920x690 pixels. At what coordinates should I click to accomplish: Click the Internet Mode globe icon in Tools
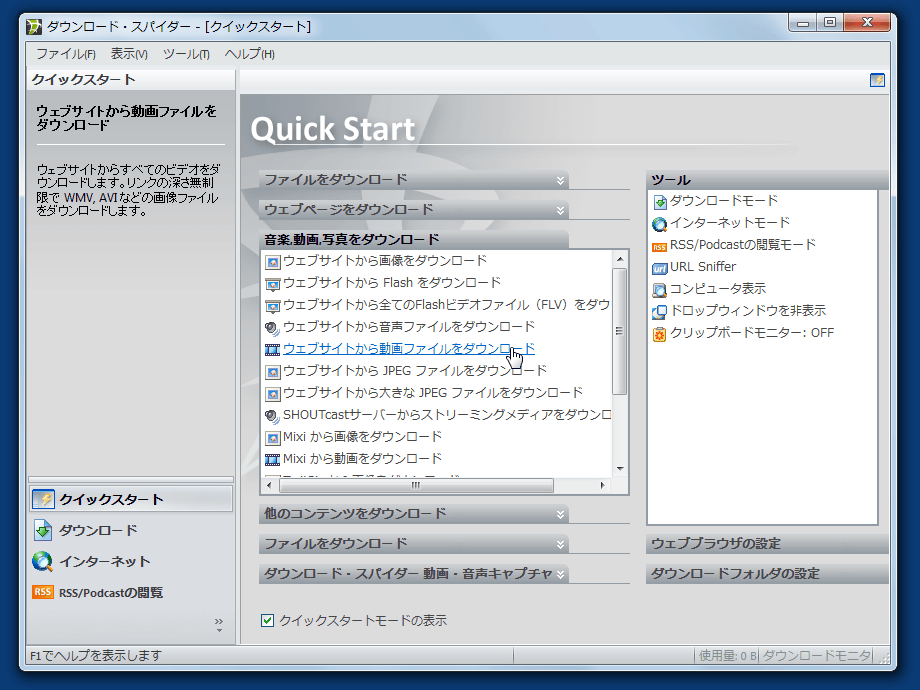pyautogui.click(x=659, y=224)
